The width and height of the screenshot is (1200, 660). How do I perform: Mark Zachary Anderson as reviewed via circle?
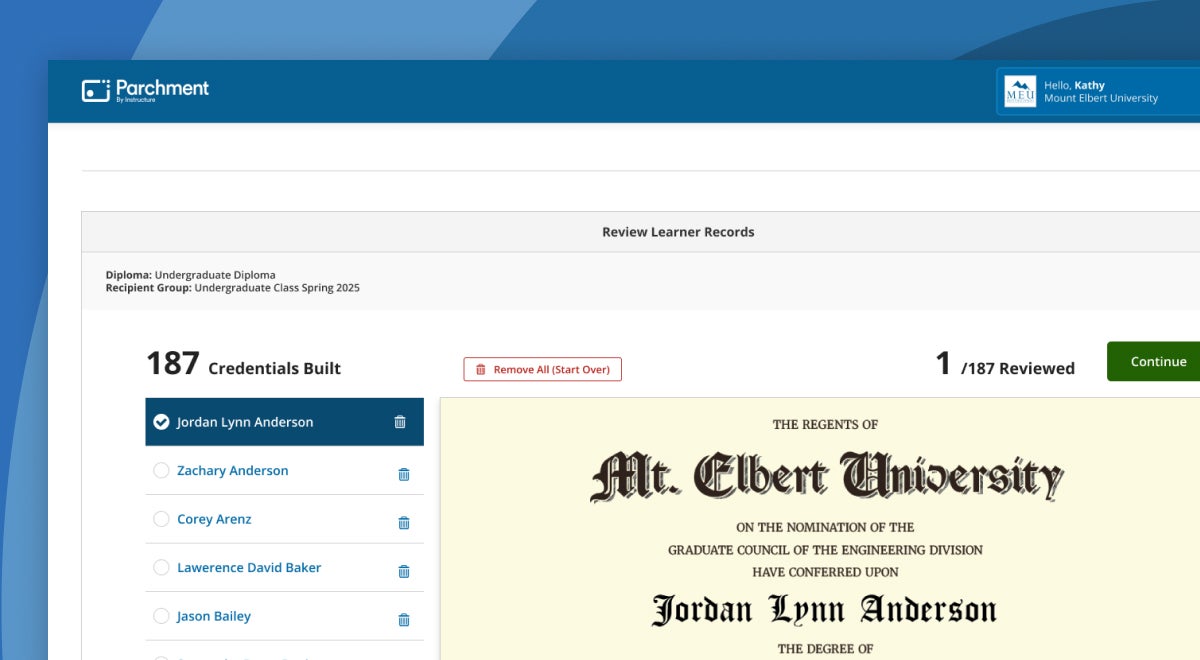[161, 471]
